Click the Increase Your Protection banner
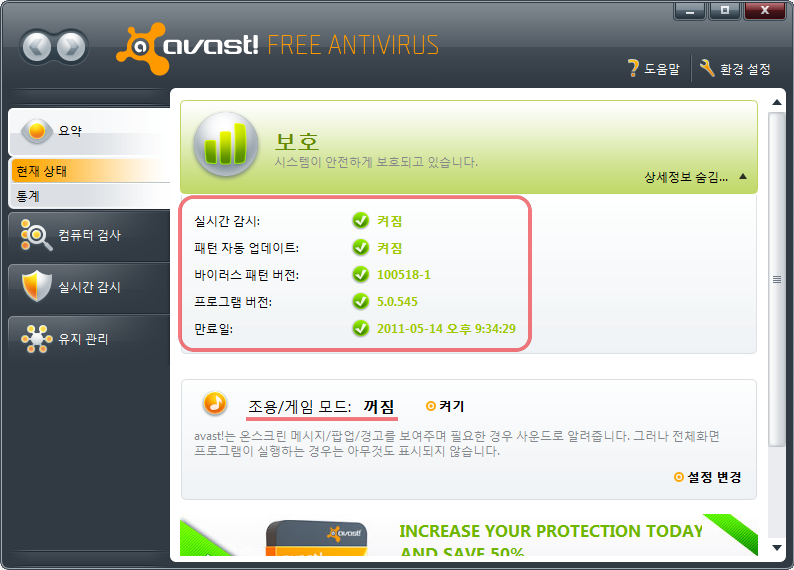Screen dimensions: 794x570 pos(469,535)
